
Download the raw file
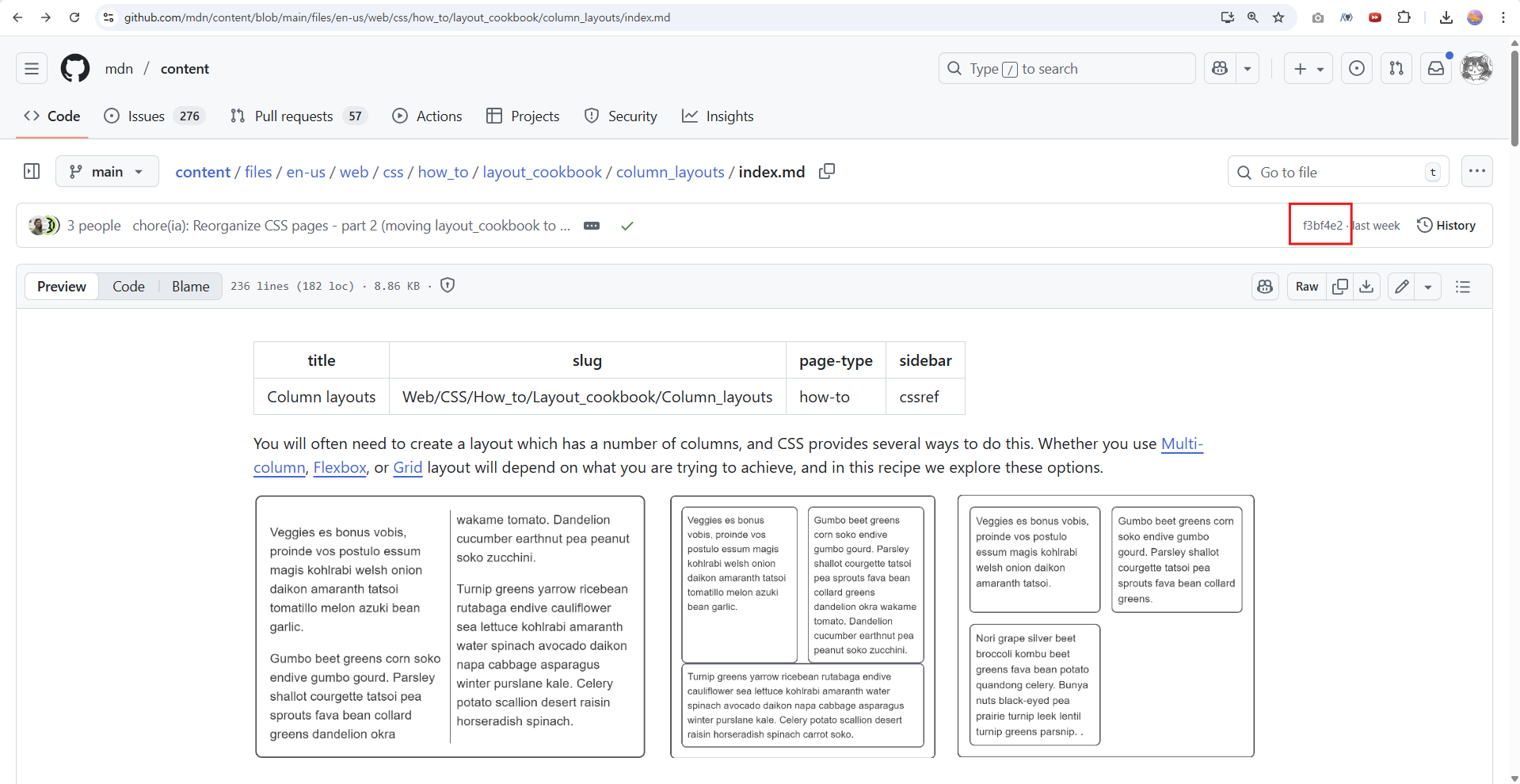pyautogui.click(x=1366, y=287)
